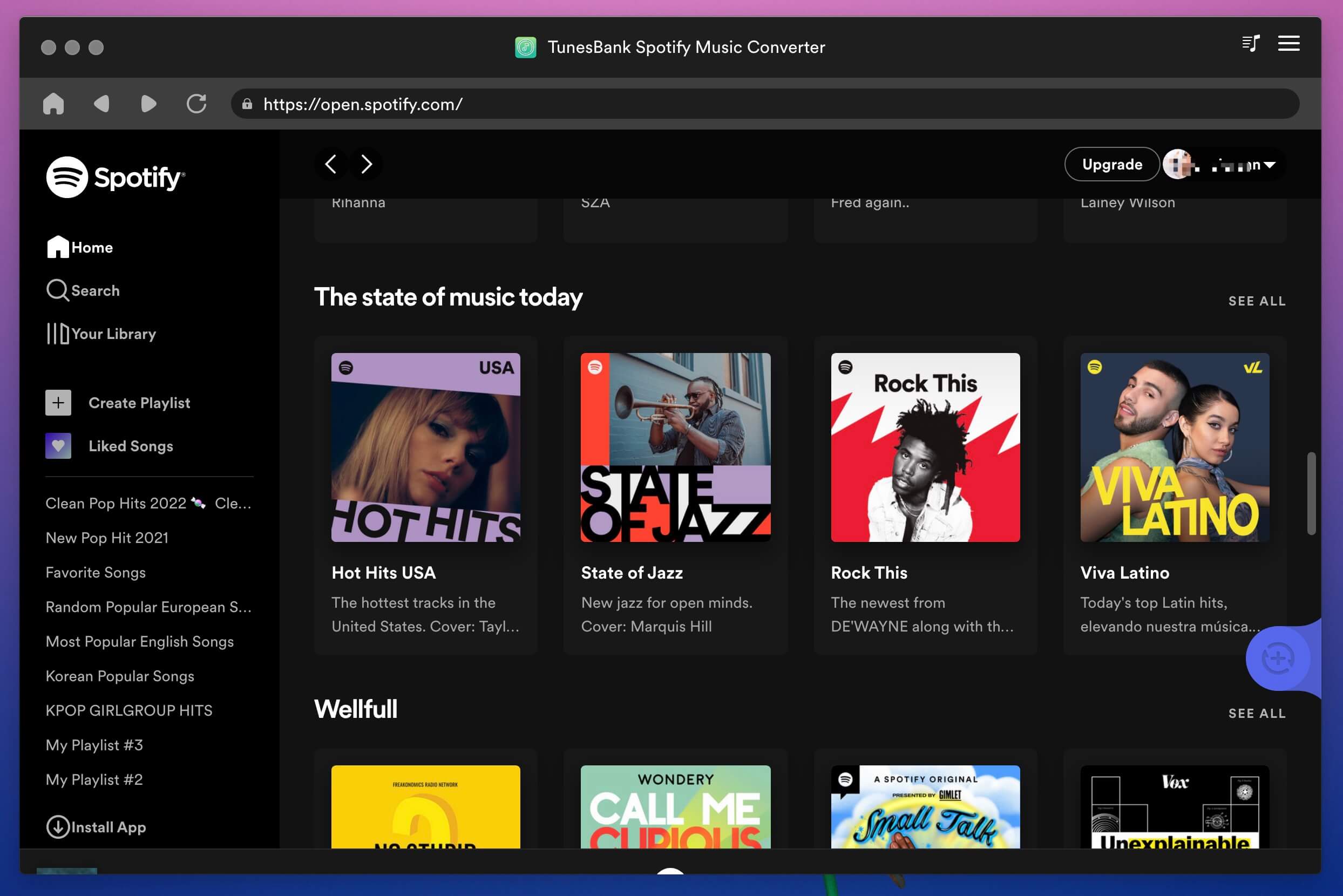Screen dimensions: 1343x896
Task: Click SEE ALL for state of music today
Action: pos(1257,301)
